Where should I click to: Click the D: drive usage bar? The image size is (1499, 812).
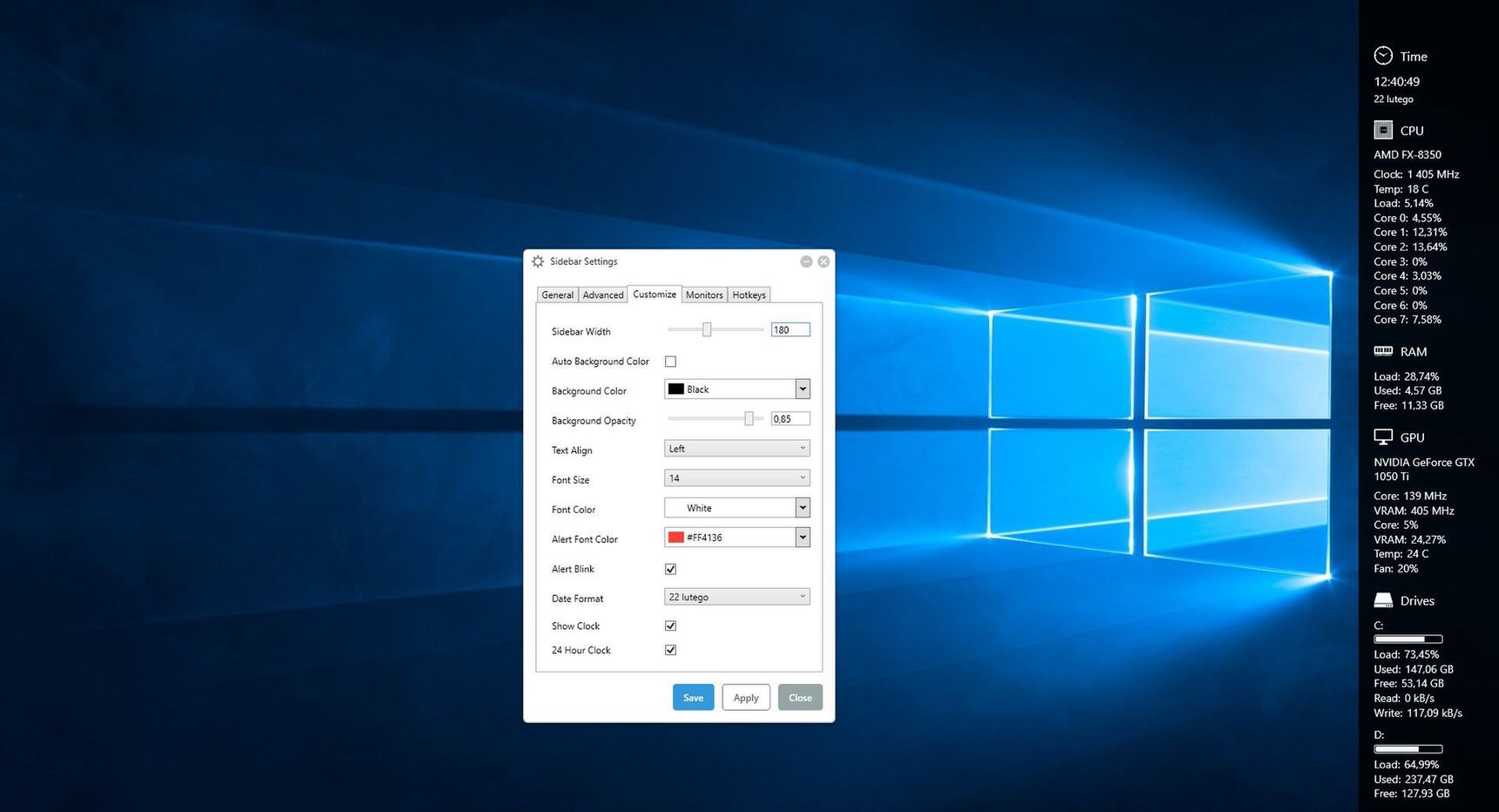click(1408, 749)
